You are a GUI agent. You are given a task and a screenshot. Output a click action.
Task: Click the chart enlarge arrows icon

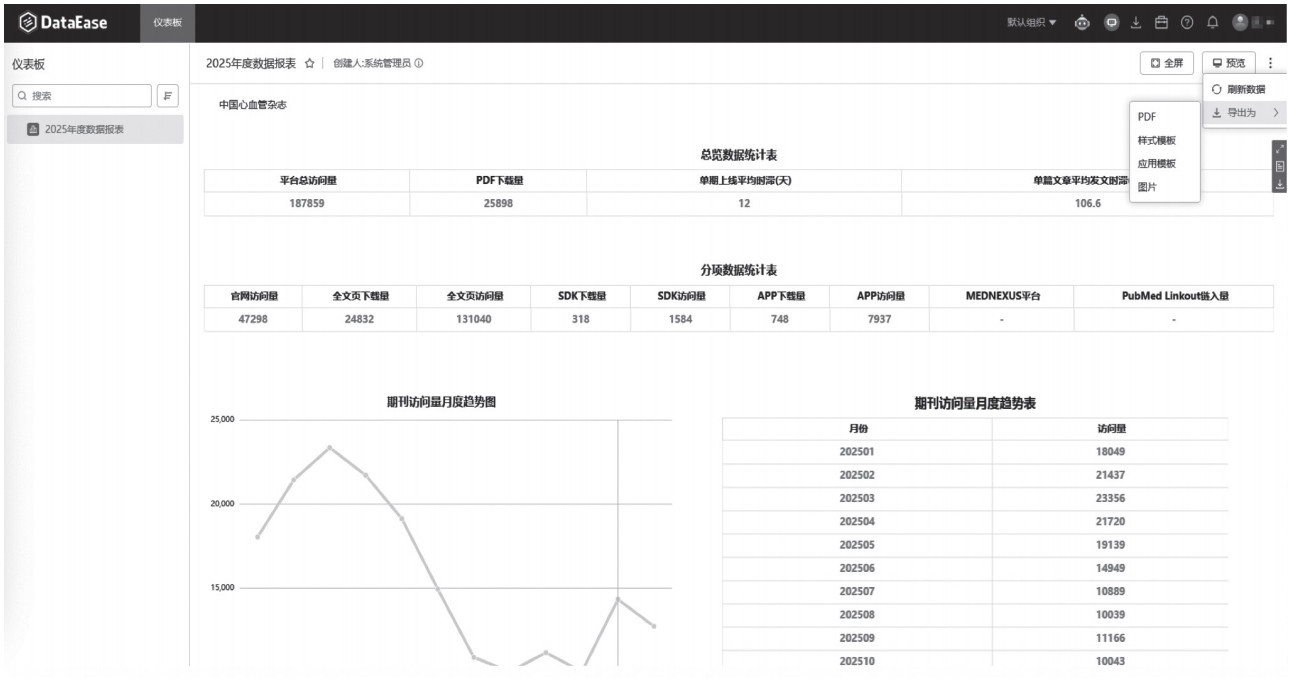click(1281, 149)
